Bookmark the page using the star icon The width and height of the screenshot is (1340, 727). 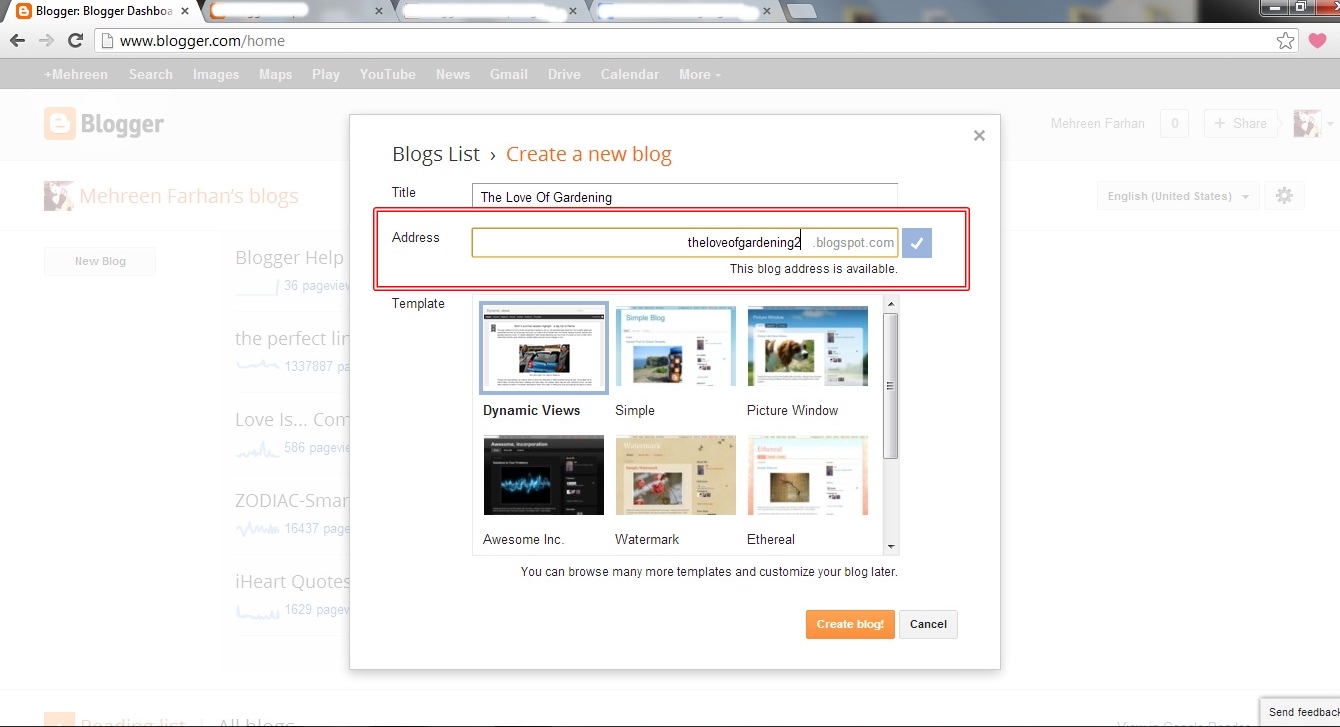point(1286,40)
